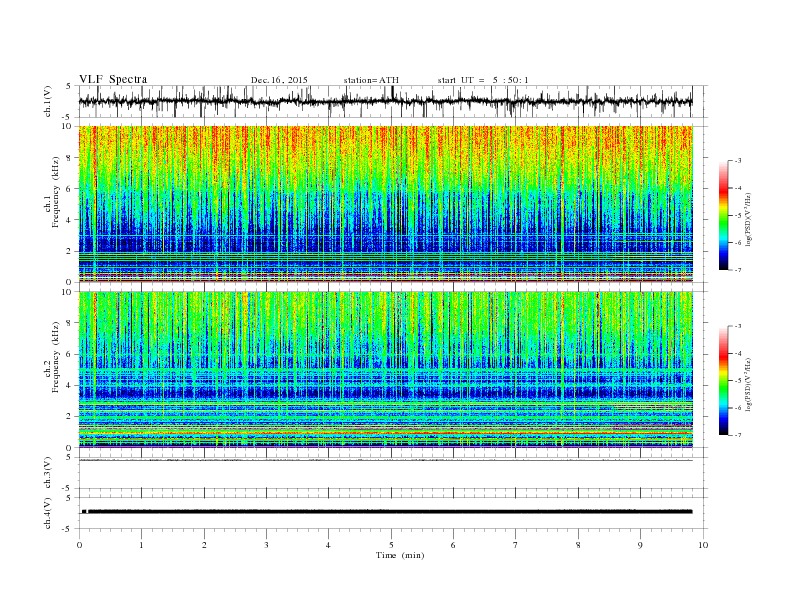
Task: Click the "ch.1(V)" waveform axis label
Action: [x=48, y=102]
